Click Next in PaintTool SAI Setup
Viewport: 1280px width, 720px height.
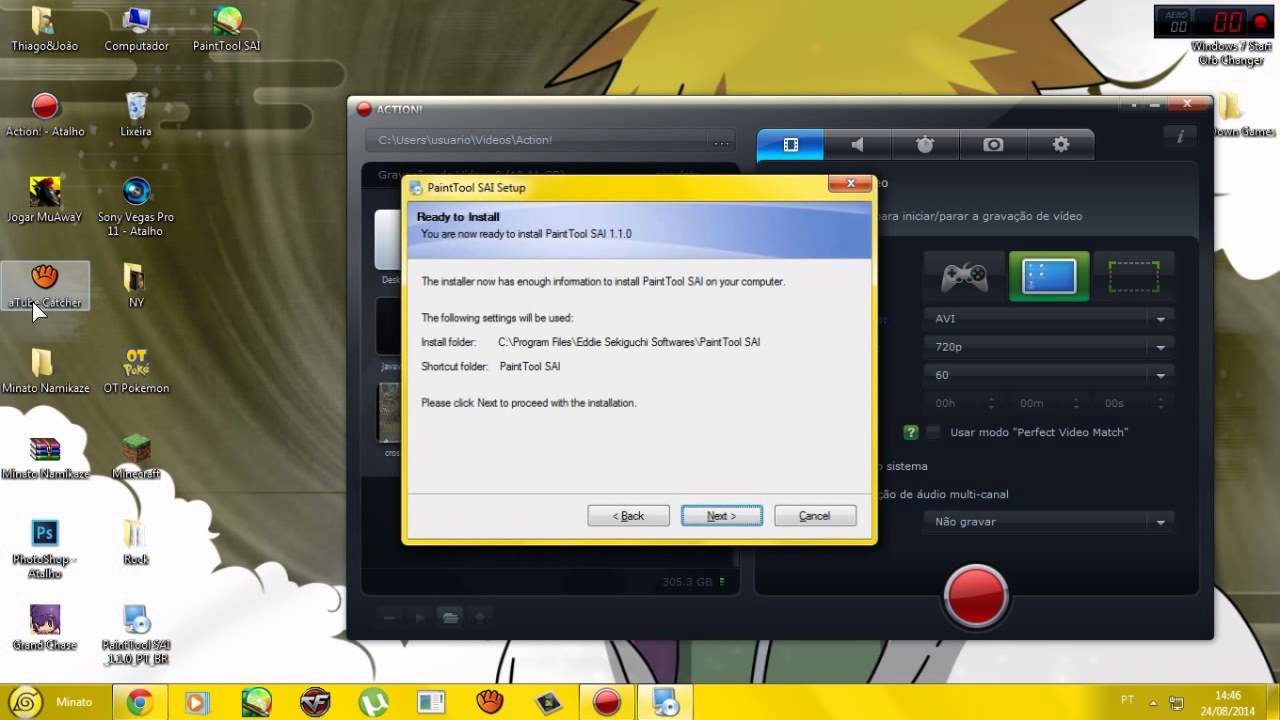721,516
